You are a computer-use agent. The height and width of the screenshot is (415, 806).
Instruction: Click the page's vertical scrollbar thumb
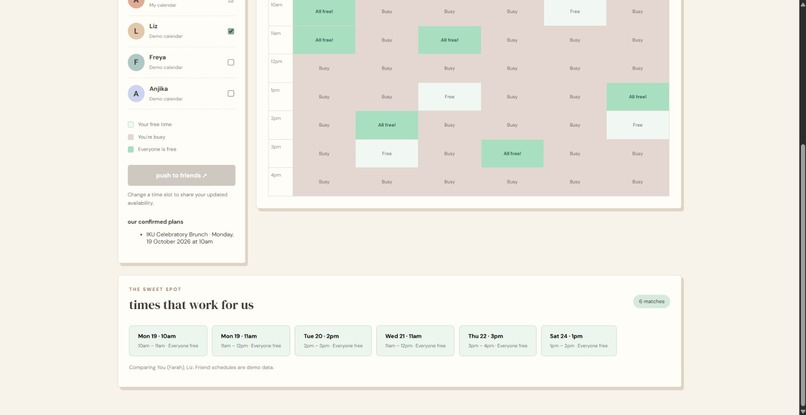pyautogui.click(x=802, y=277)
